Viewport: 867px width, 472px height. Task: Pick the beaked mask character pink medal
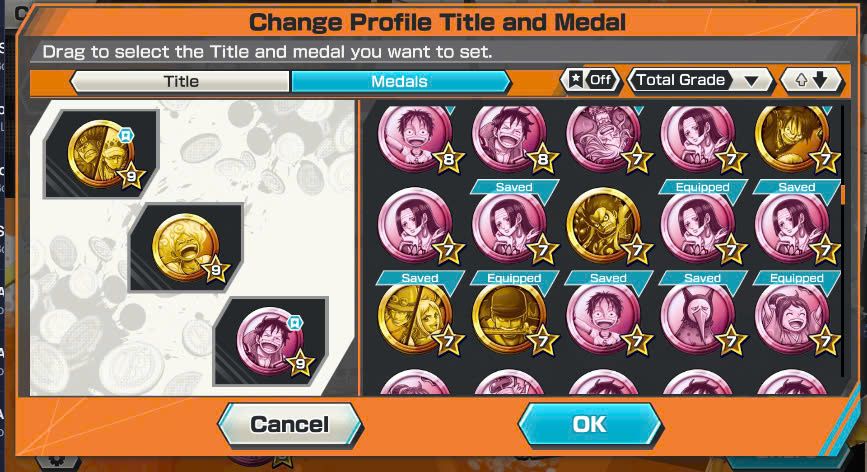pos(698,318)
